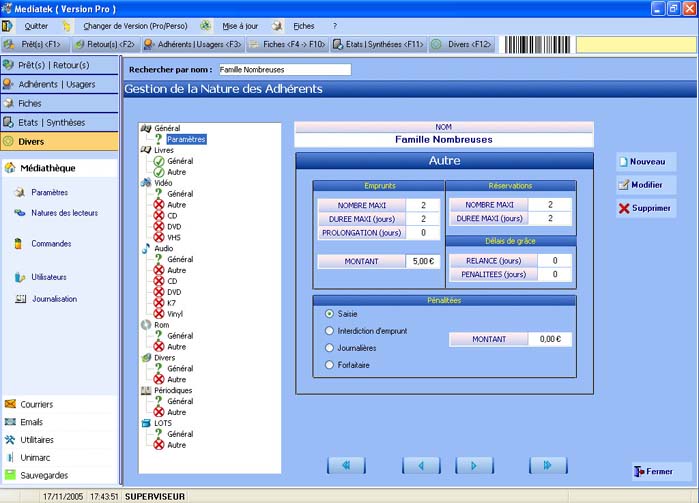Switch to Etats Synthèses F11 tab
Image resolution: width=699 pixels, height=503 pixels.
[x=378, y=44]
